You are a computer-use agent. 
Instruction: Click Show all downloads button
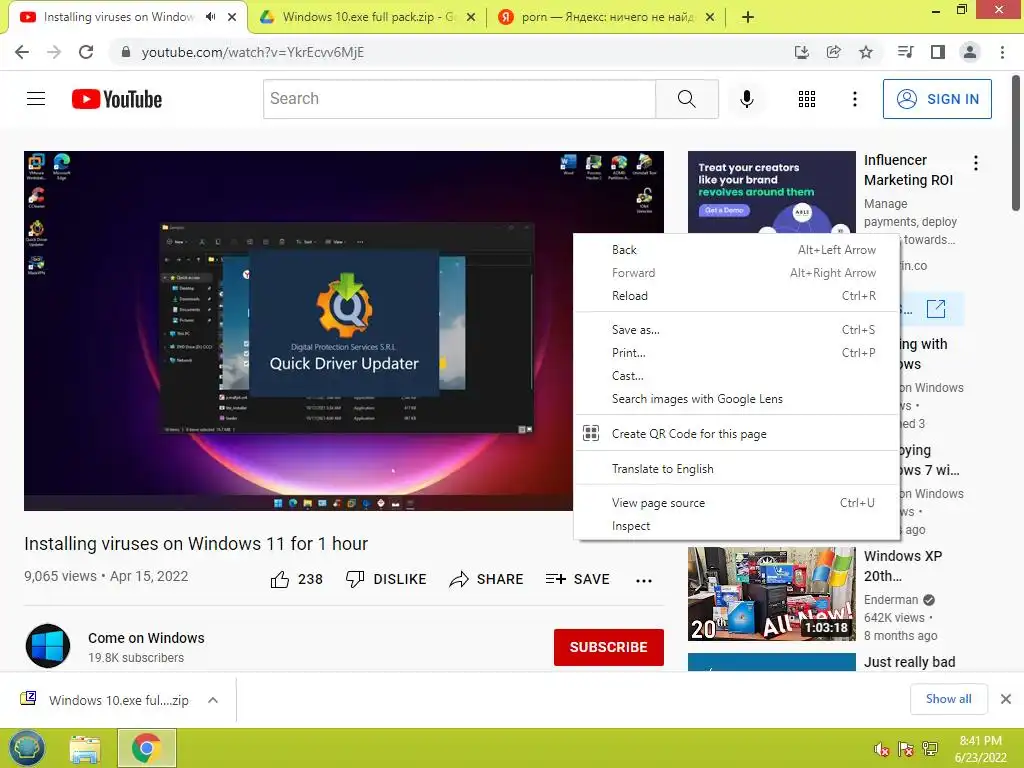948,699
